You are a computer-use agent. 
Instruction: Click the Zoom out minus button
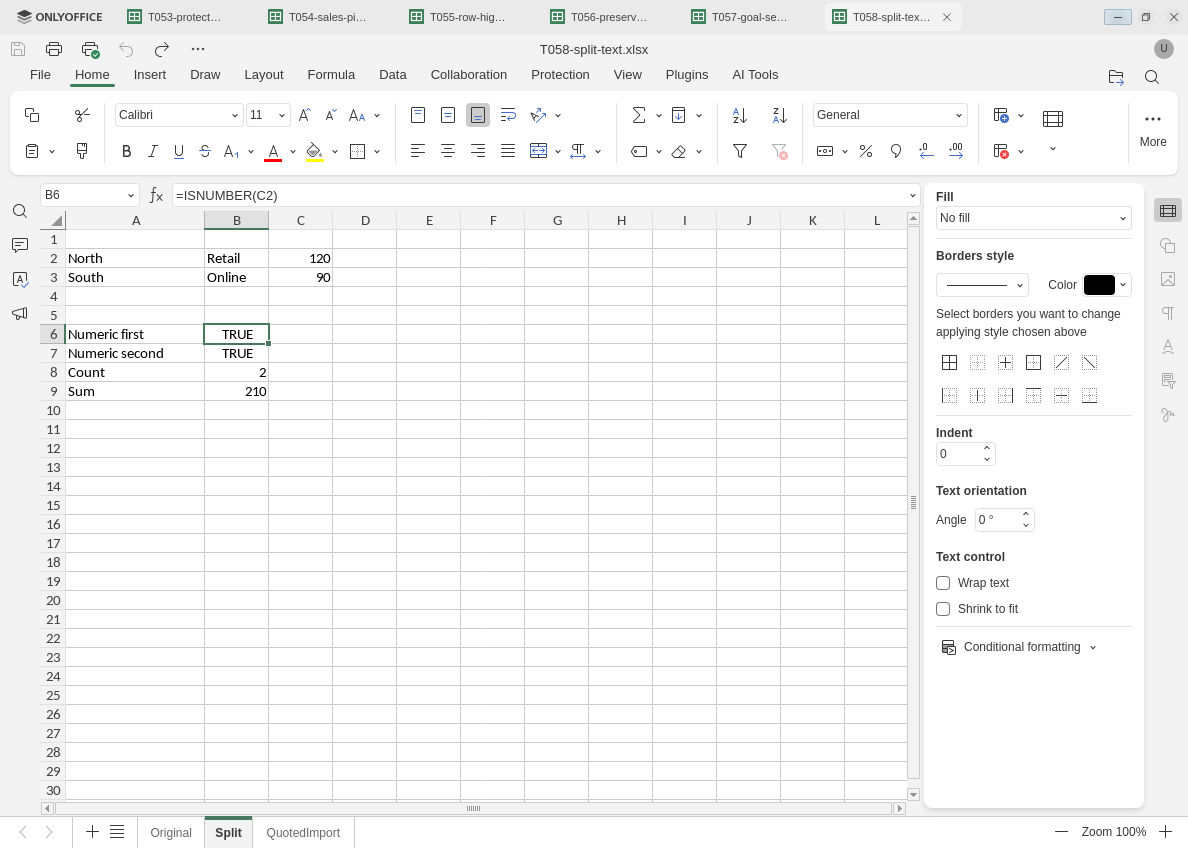click(1061, 831)
